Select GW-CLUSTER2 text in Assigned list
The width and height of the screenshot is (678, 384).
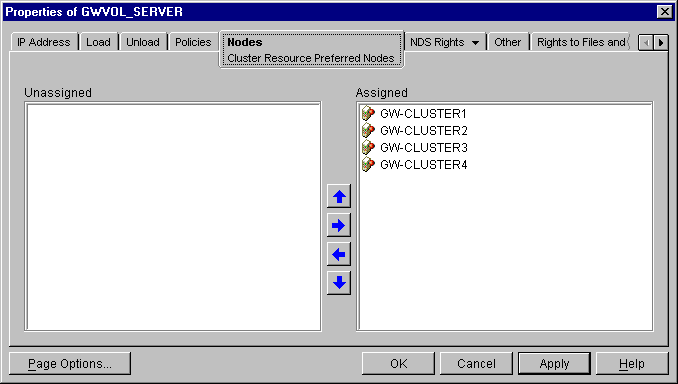pyautogui.click(x=424, y=131)
